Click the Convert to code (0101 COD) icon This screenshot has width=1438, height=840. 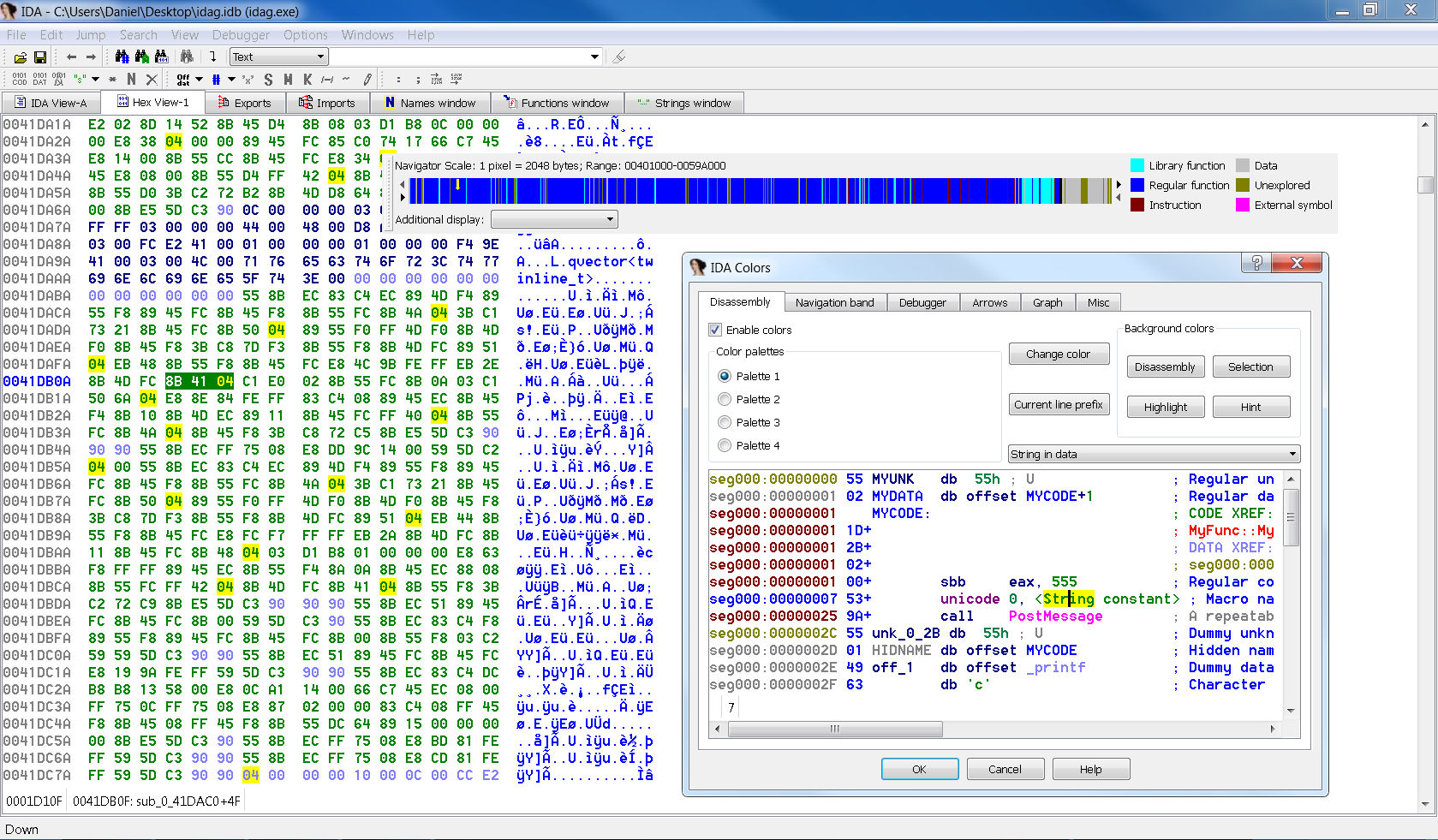click(20, 79)
